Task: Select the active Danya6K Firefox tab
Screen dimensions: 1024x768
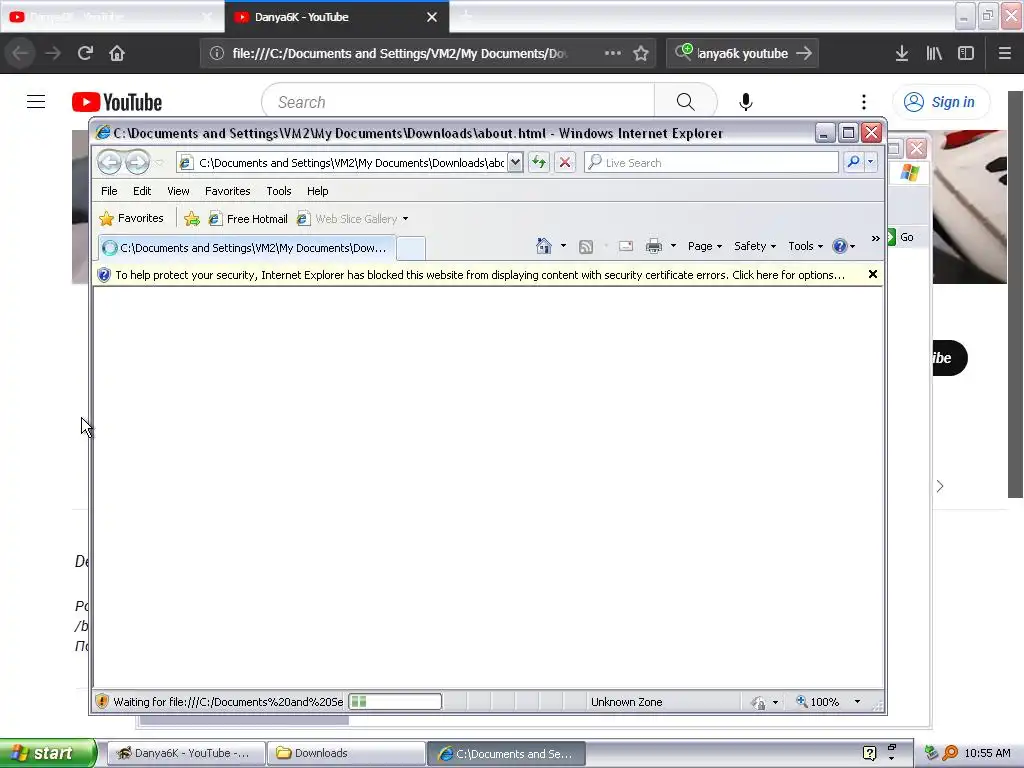Action: (x=336, y=17)
